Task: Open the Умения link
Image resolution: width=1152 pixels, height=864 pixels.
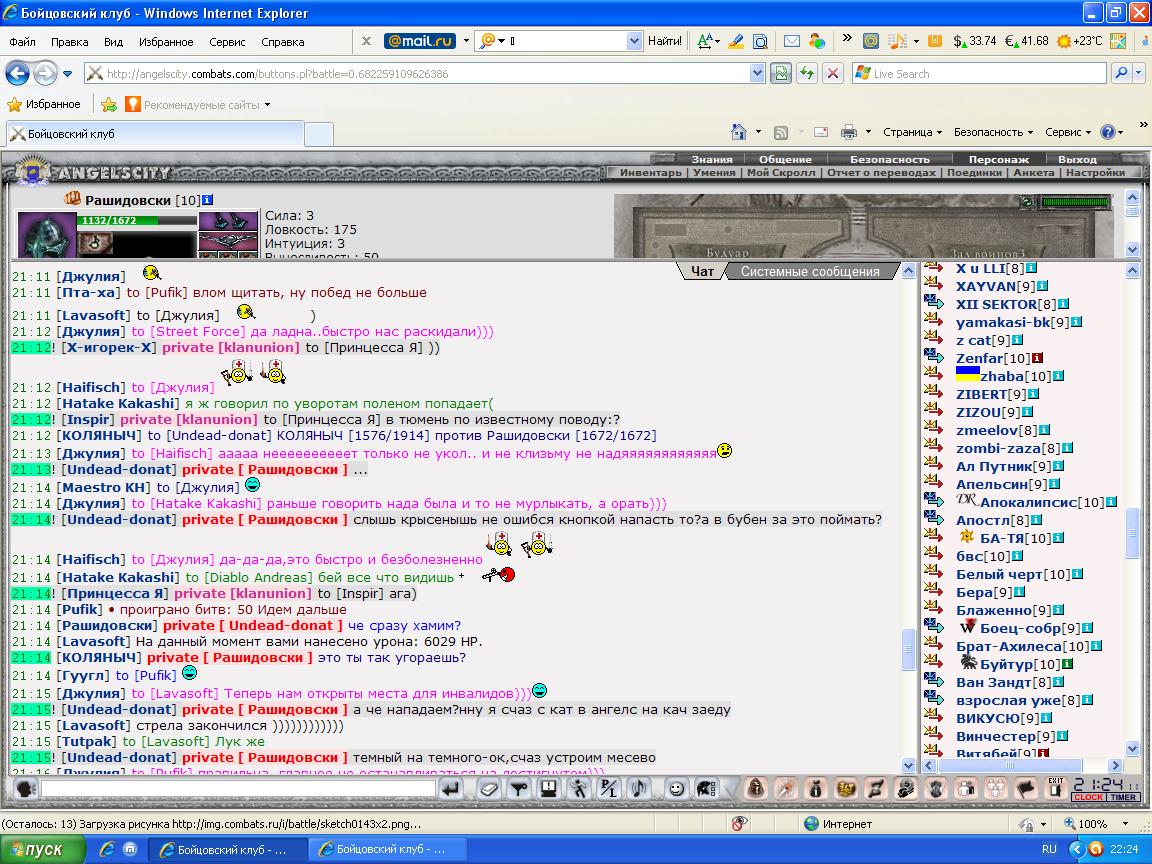Action: click(x=713, y=173)
